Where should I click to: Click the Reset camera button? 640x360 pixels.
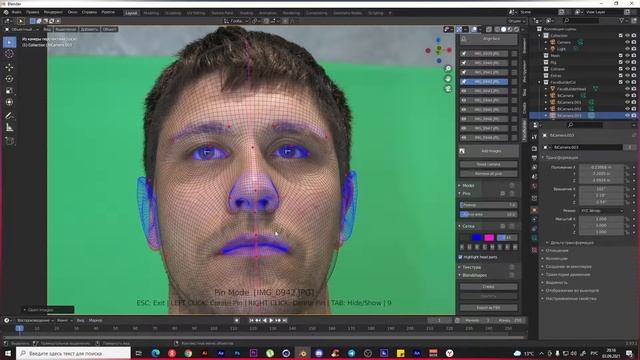pyautogui.click(x=489, y=164)
